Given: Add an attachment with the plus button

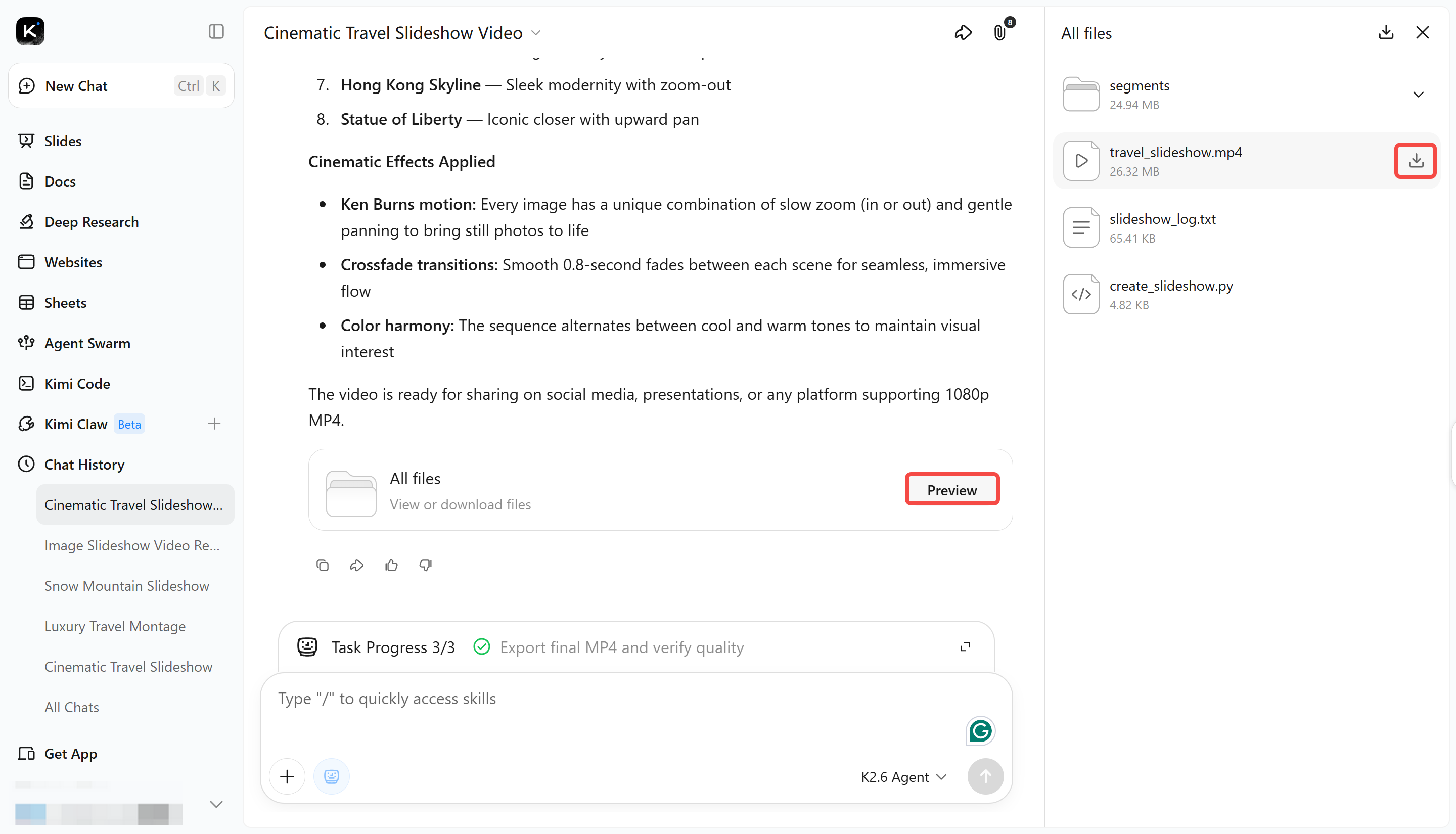Looking at the screenshot, I should click(x=287, y=777).
